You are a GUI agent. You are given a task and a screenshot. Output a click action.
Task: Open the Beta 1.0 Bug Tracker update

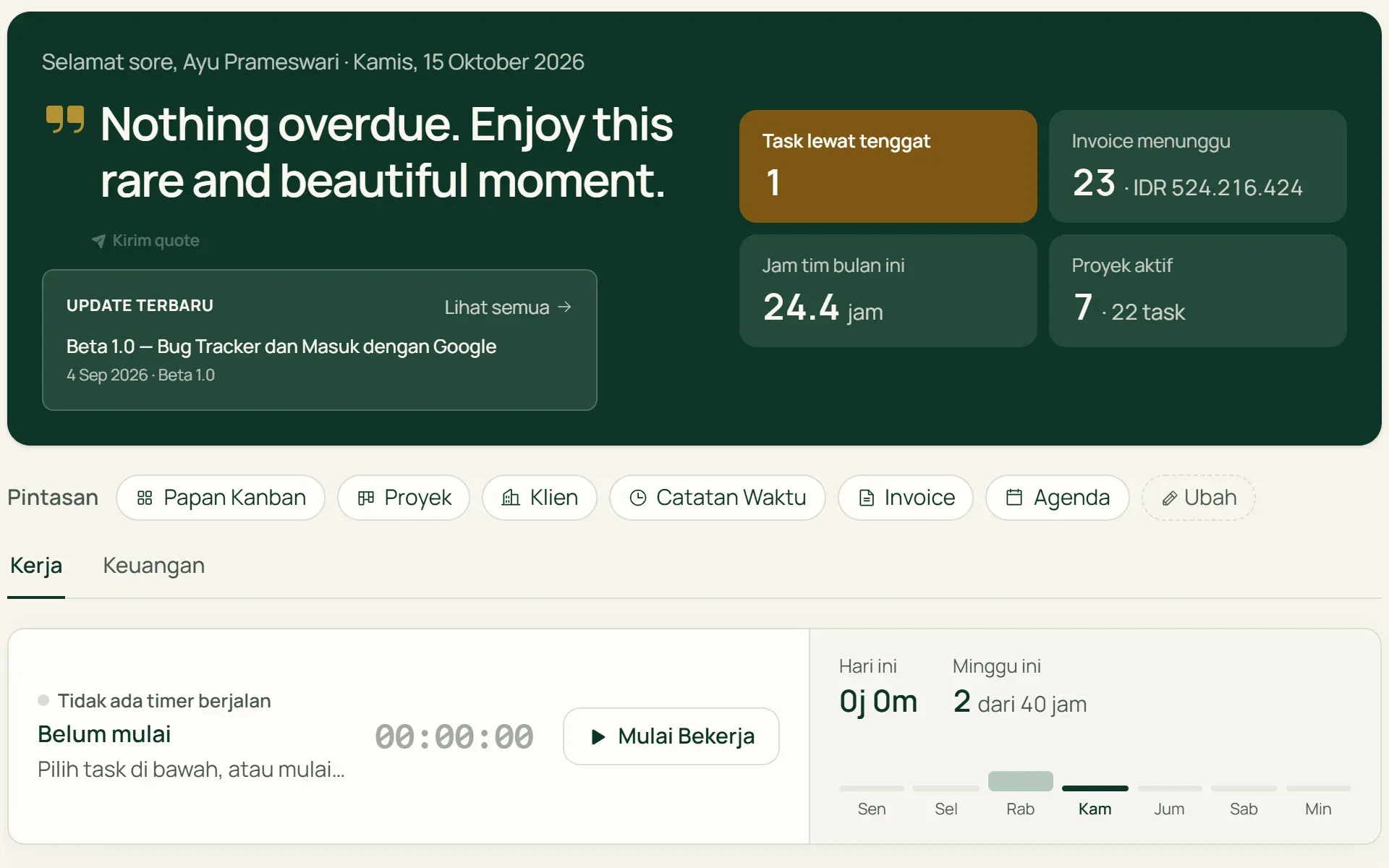281,346
